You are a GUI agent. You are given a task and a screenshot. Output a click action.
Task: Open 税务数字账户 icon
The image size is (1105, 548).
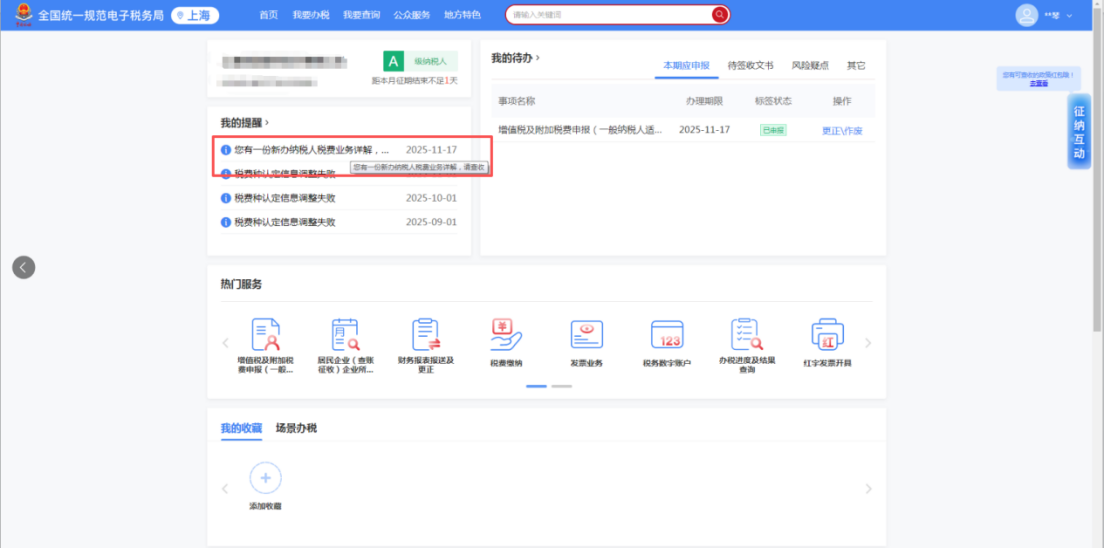[666, 335]
